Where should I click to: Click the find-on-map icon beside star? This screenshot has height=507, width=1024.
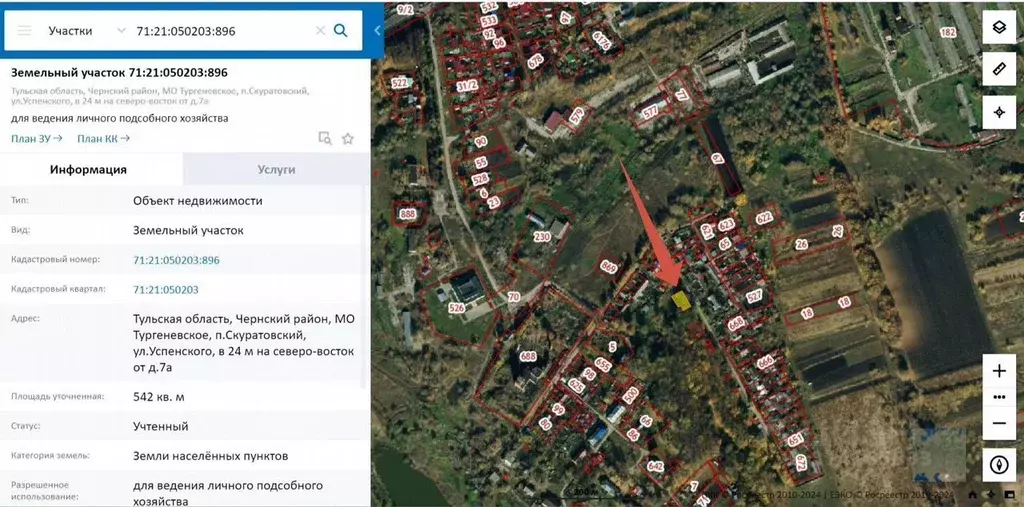point(324,139)
